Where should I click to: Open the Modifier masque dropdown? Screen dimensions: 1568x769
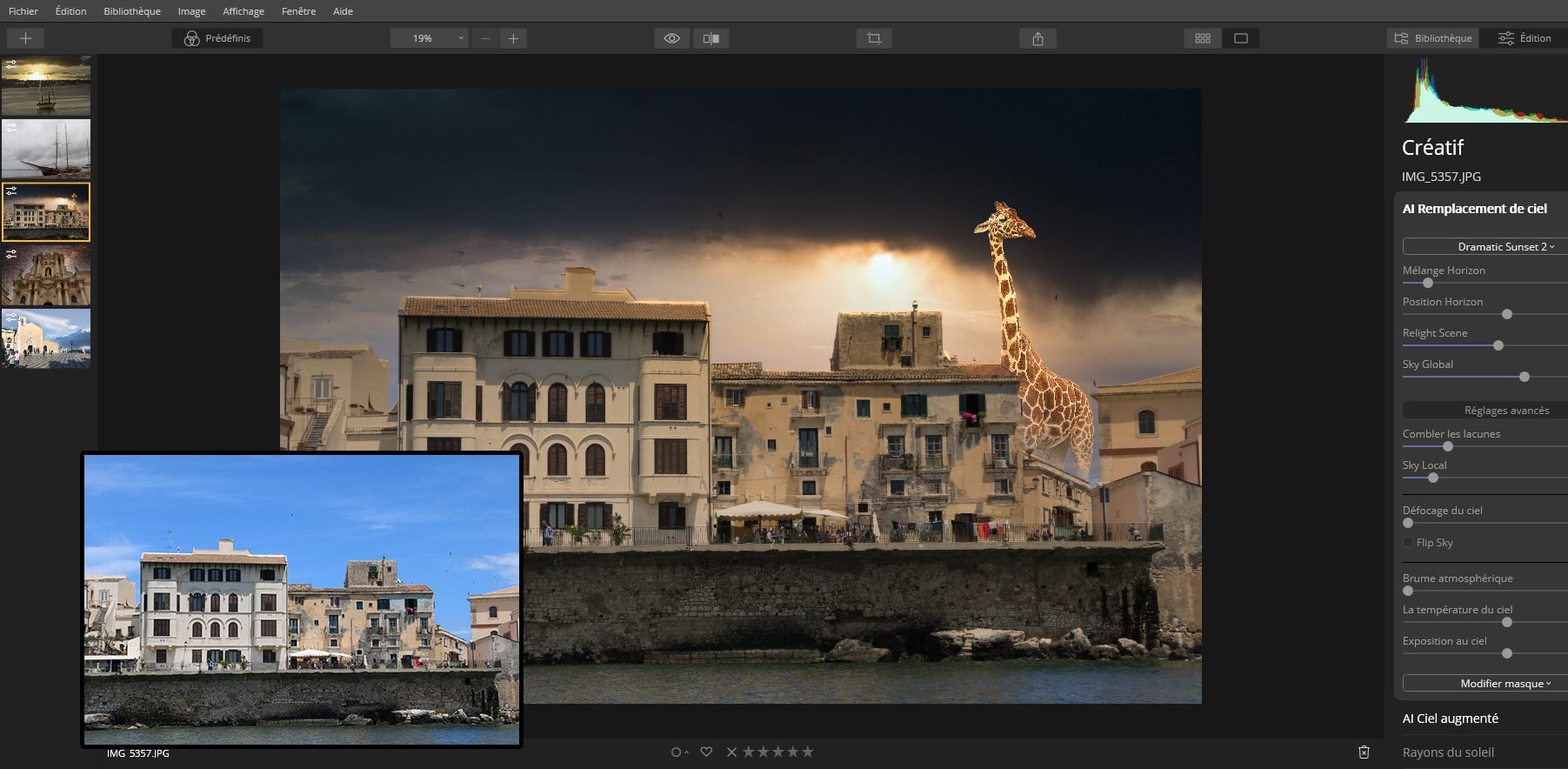tap(1485, 684)
